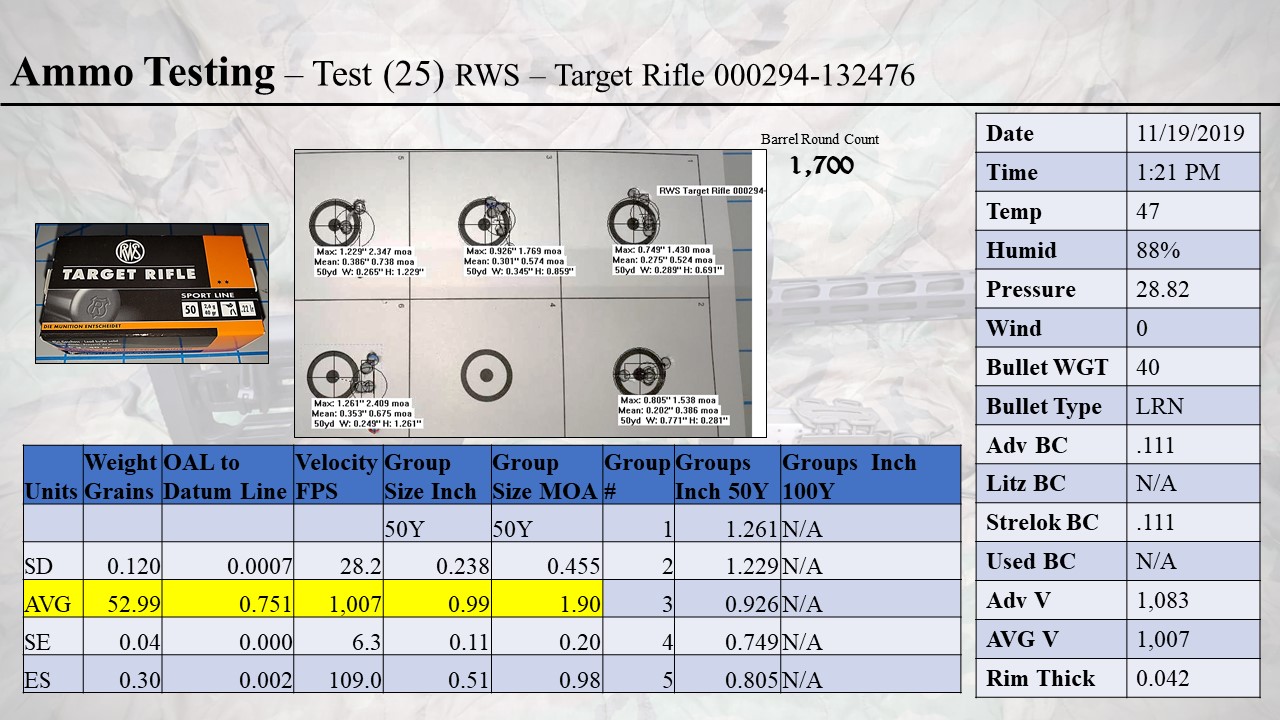The width and height of the screenshot is (1280, 720).
Task: Click the 'Groups Inch 100Y' column header
Action: tap(870, 476)
